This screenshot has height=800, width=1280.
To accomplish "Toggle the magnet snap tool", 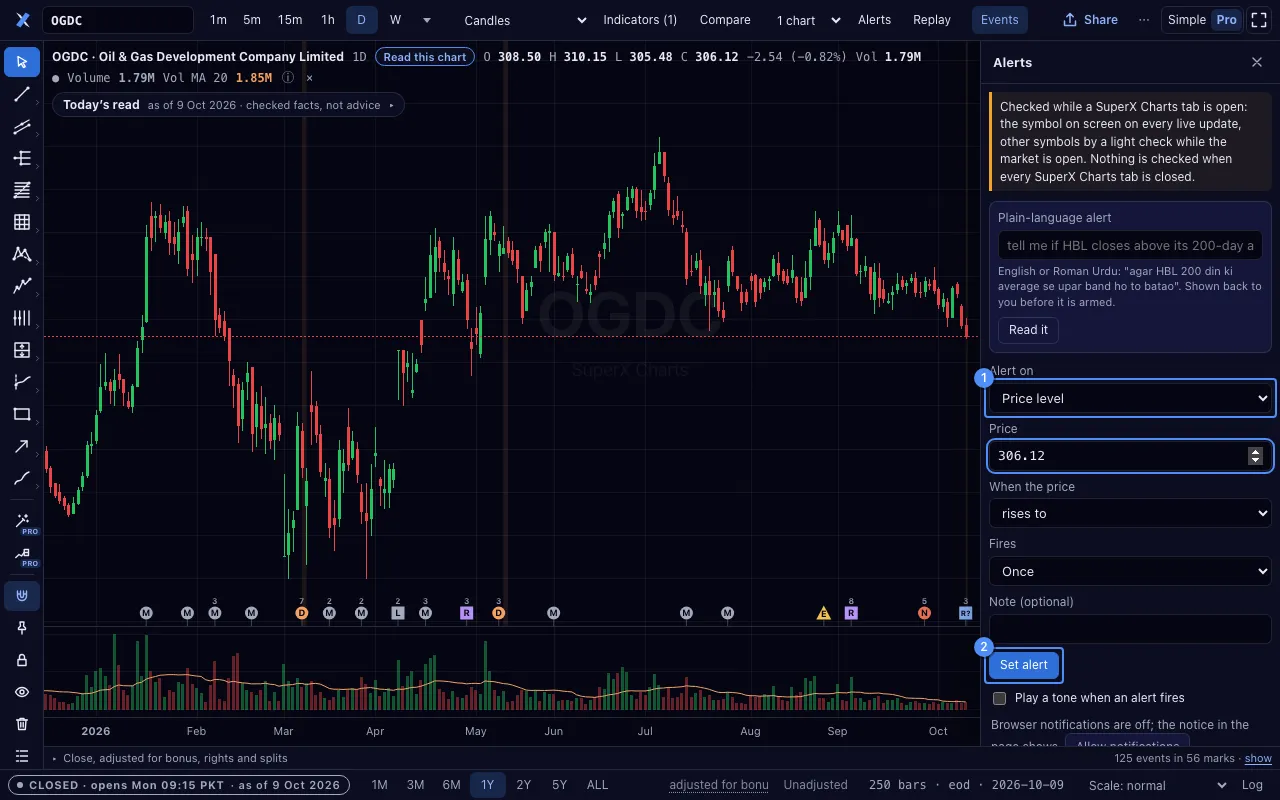I will pyautogui.click(x=22, y=597).
